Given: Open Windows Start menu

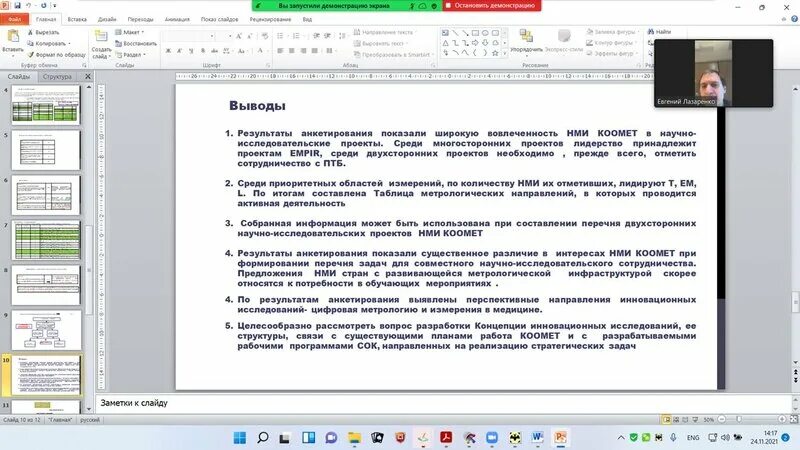Looking at the screenshot, I should pos(240,437).
